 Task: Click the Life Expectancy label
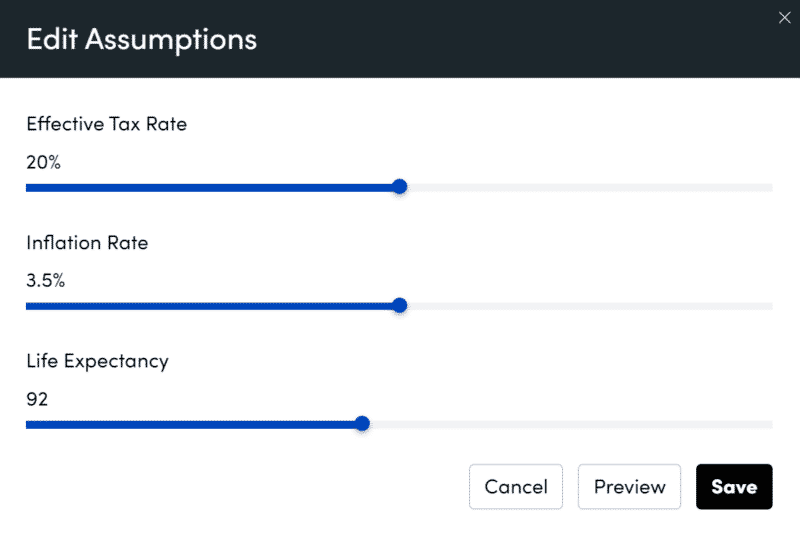pyautogui.click(x=97, y=362)
